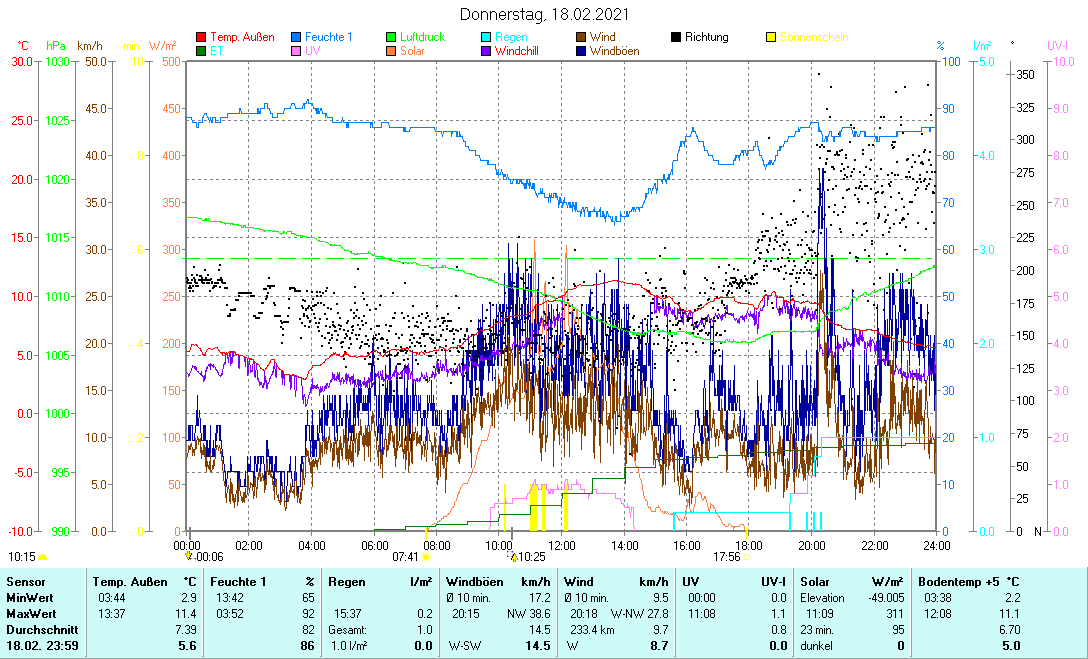Click the sunrise sun icon at 07:41
The height and width of the screenshot is (659, 1088).
[427, 557]
